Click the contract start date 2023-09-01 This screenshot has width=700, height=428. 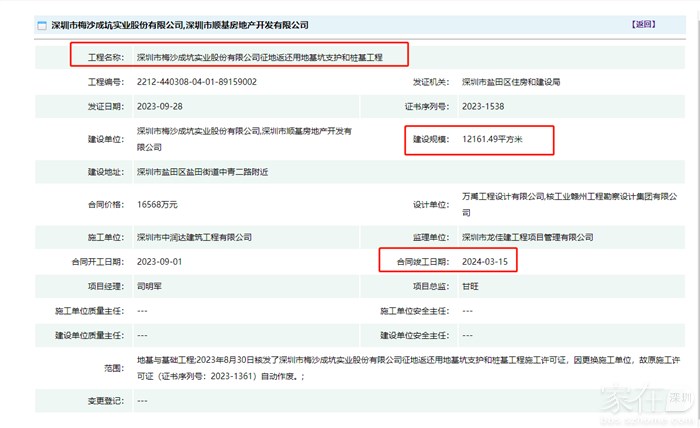(x=160, y=261)
